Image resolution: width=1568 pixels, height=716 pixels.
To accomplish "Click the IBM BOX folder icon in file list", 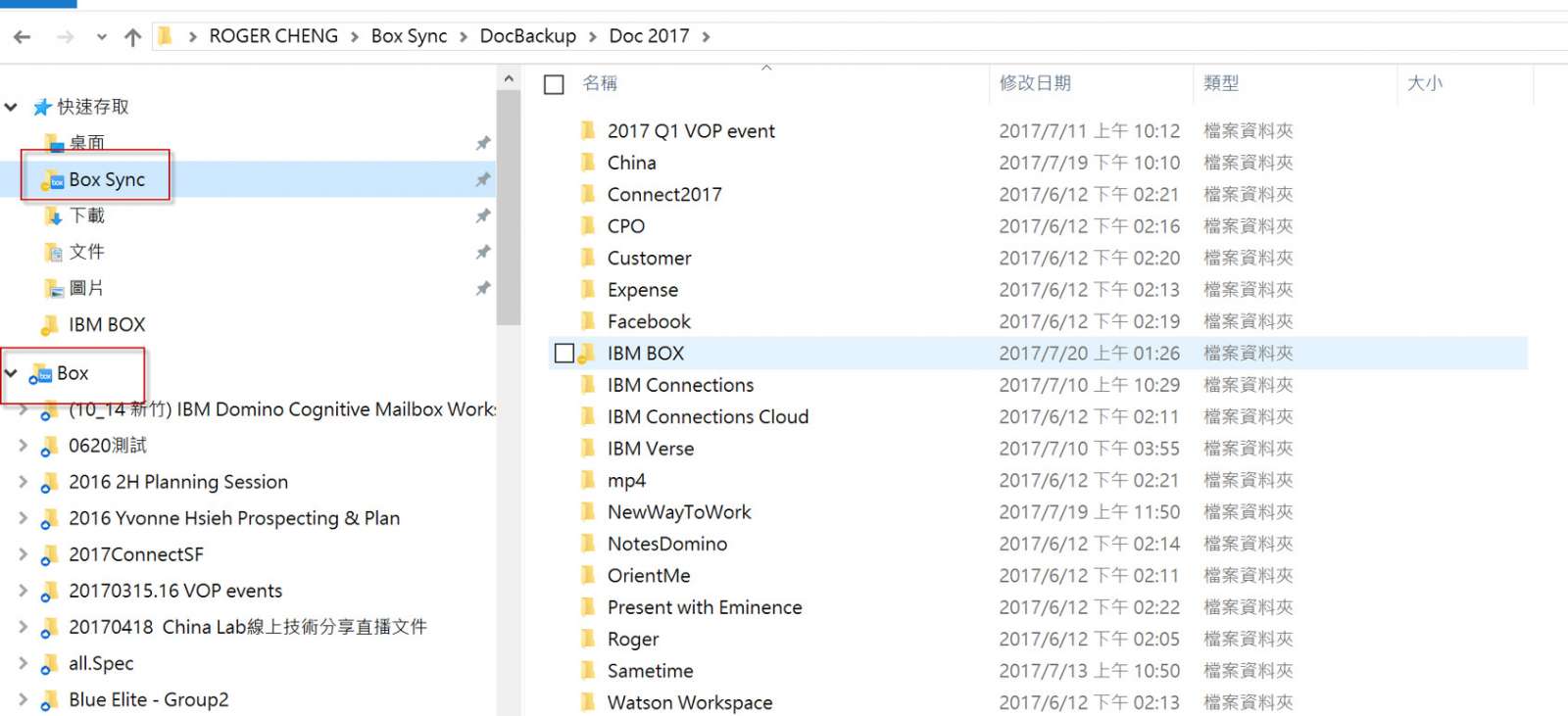I will pos(587,354).
